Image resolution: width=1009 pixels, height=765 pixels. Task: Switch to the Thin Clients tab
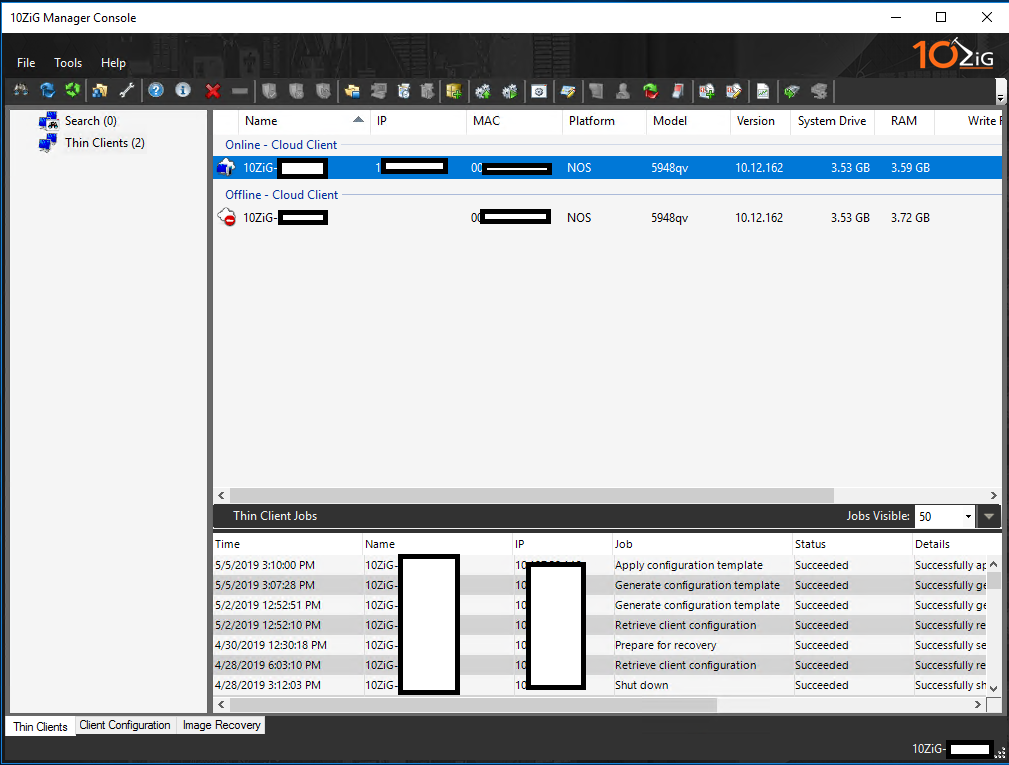[x=40, y=726]
